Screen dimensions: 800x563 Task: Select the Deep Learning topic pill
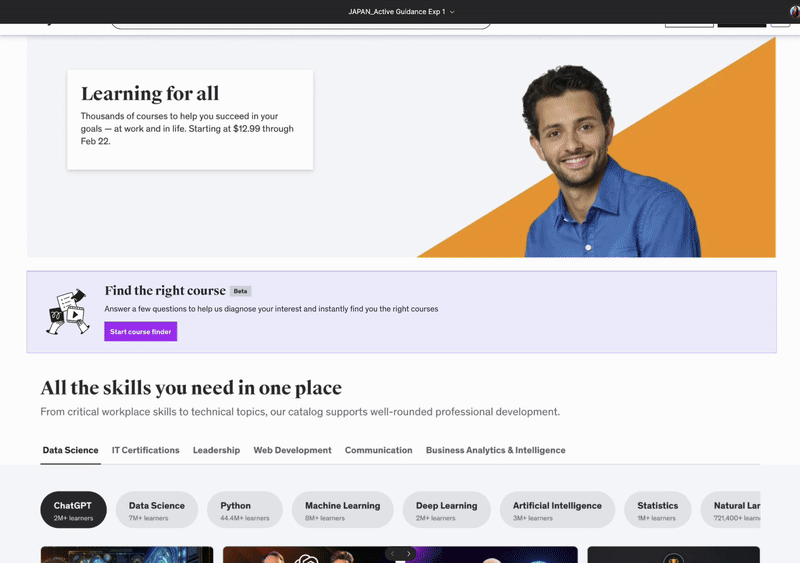point(446,510)
